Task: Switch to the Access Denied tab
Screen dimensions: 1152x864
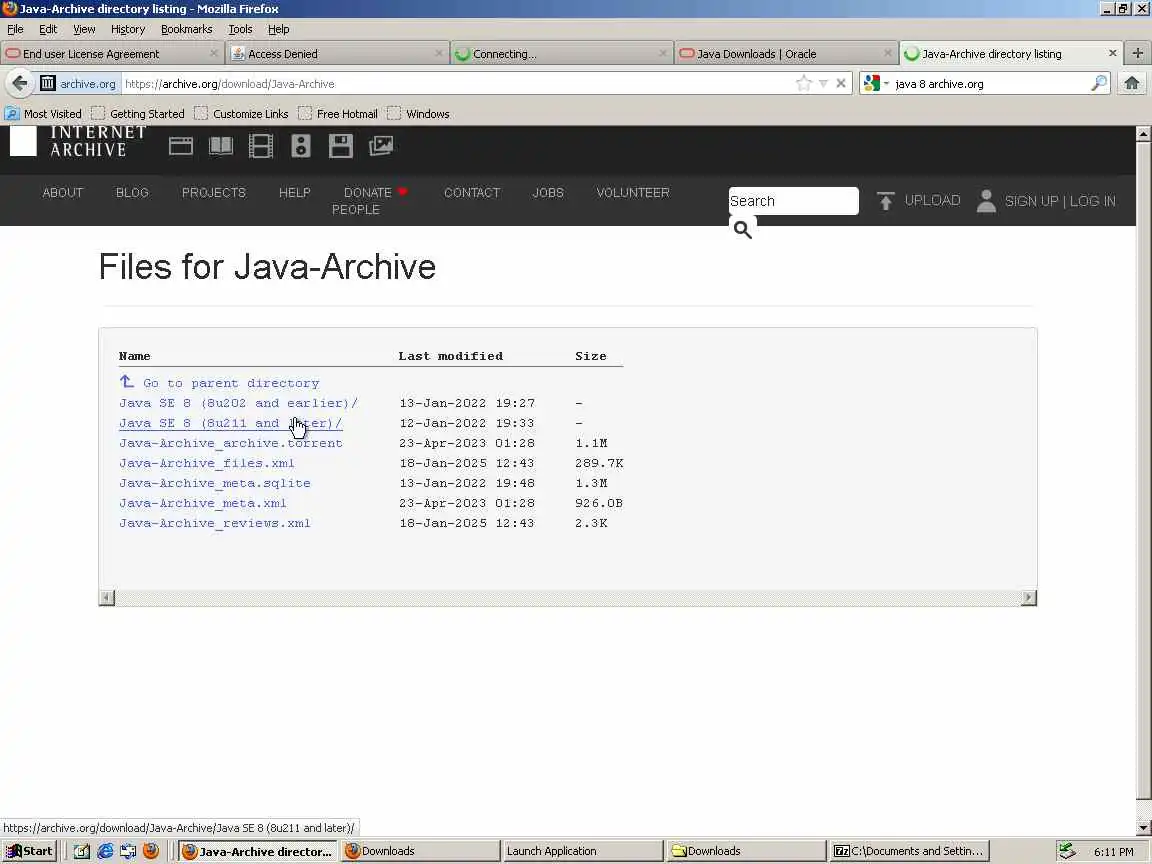Action: point(337,54)
